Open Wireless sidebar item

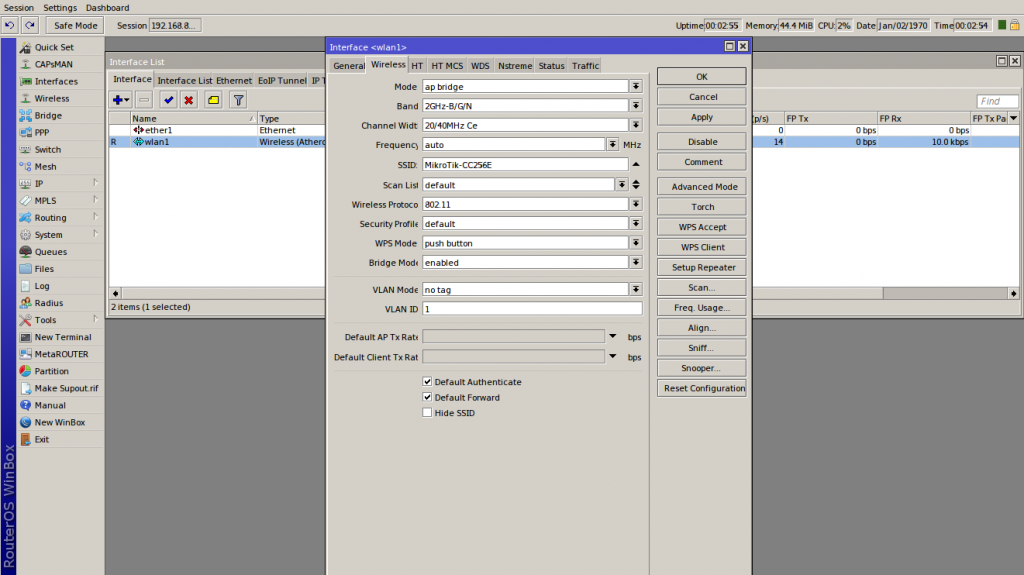[52, 98]
